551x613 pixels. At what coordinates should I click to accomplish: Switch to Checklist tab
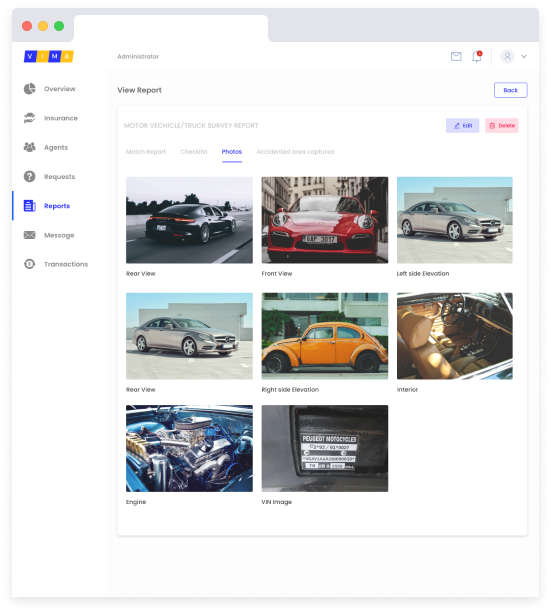coord(194,152)
